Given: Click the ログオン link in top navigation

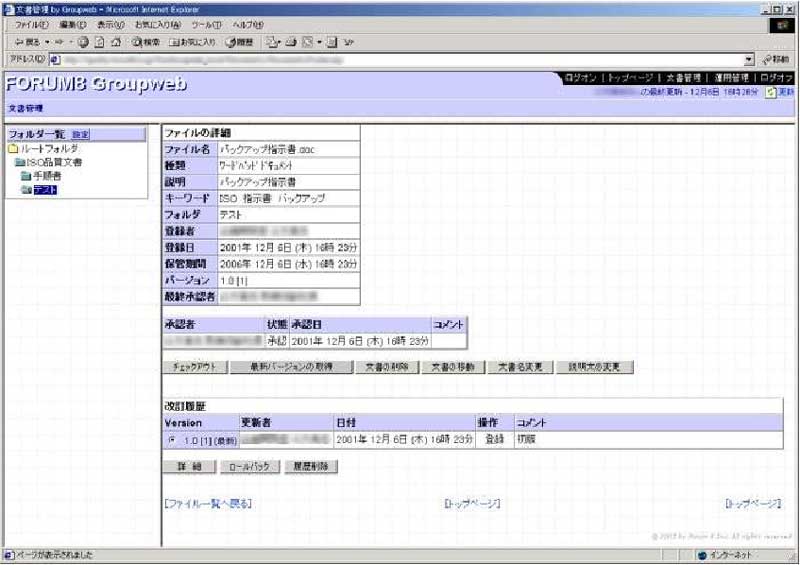Looking at the screenshot, I should pyautogui.click(x=581, y=78).
